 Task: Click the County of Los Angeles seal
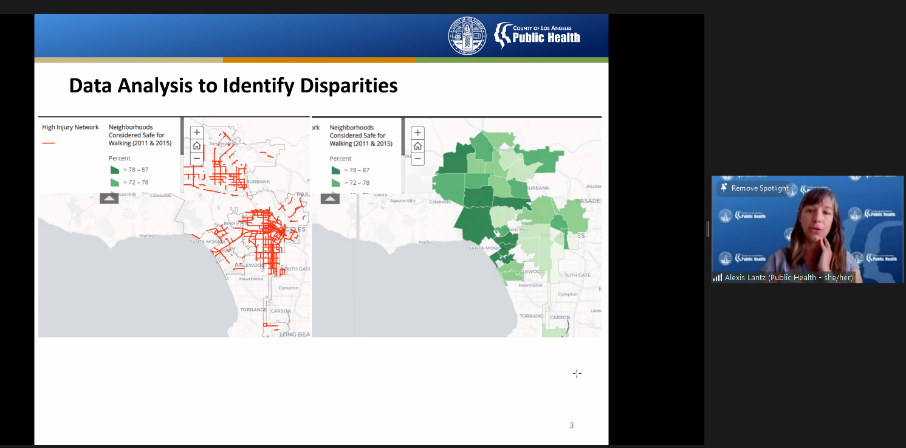pos(465,36)
